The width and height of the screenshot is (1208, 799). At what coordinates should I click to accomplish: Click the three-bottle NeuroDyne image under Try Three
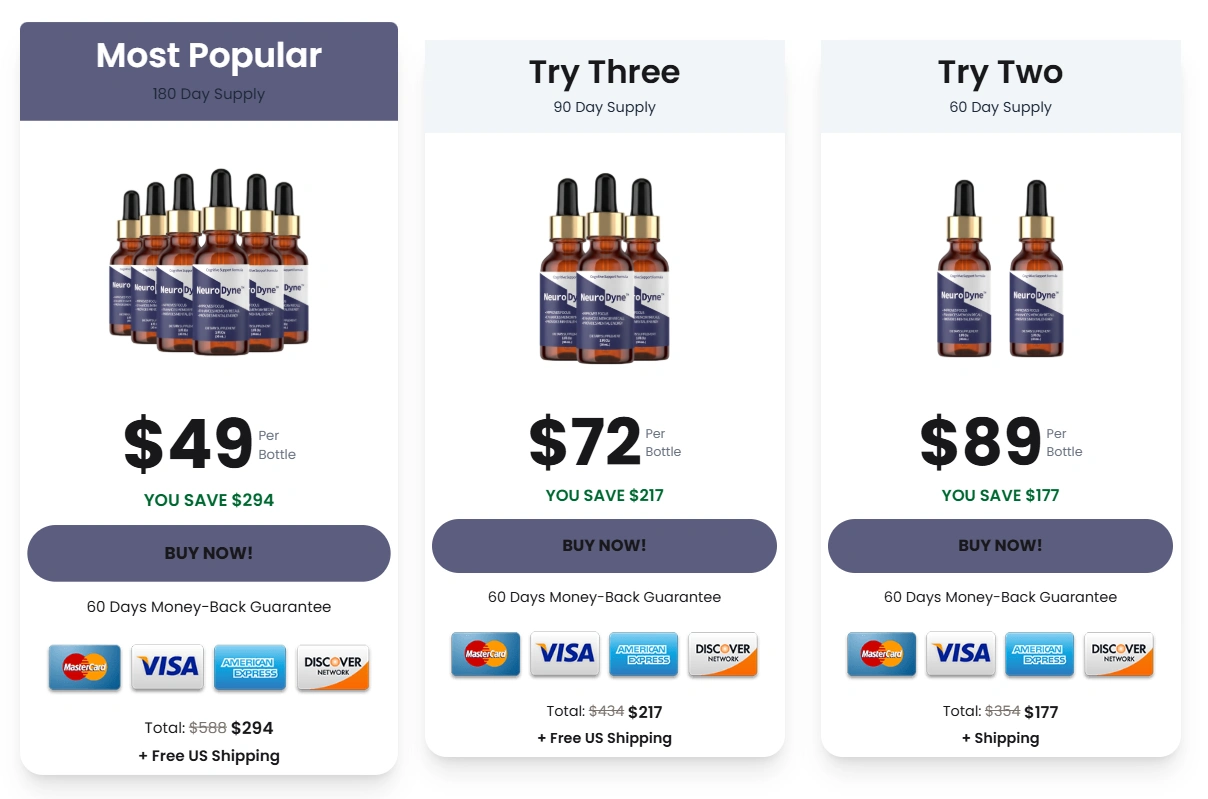coord(604,270)
